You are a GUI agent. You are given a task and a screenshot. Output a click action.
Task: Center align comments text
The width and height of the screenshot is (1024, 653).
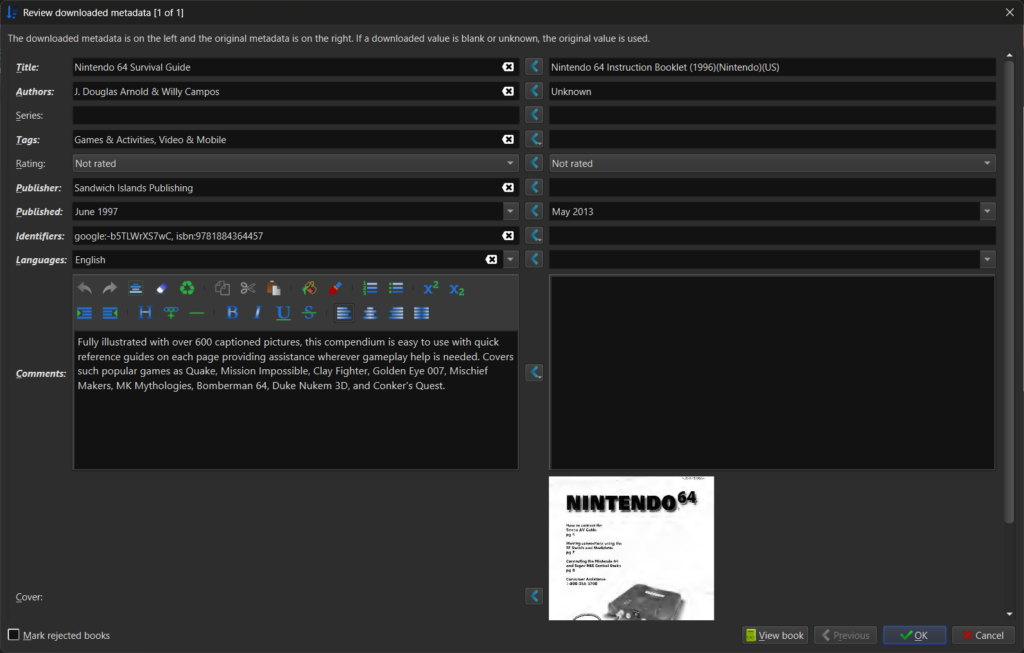pyautogui.click(x=370, y=313)
